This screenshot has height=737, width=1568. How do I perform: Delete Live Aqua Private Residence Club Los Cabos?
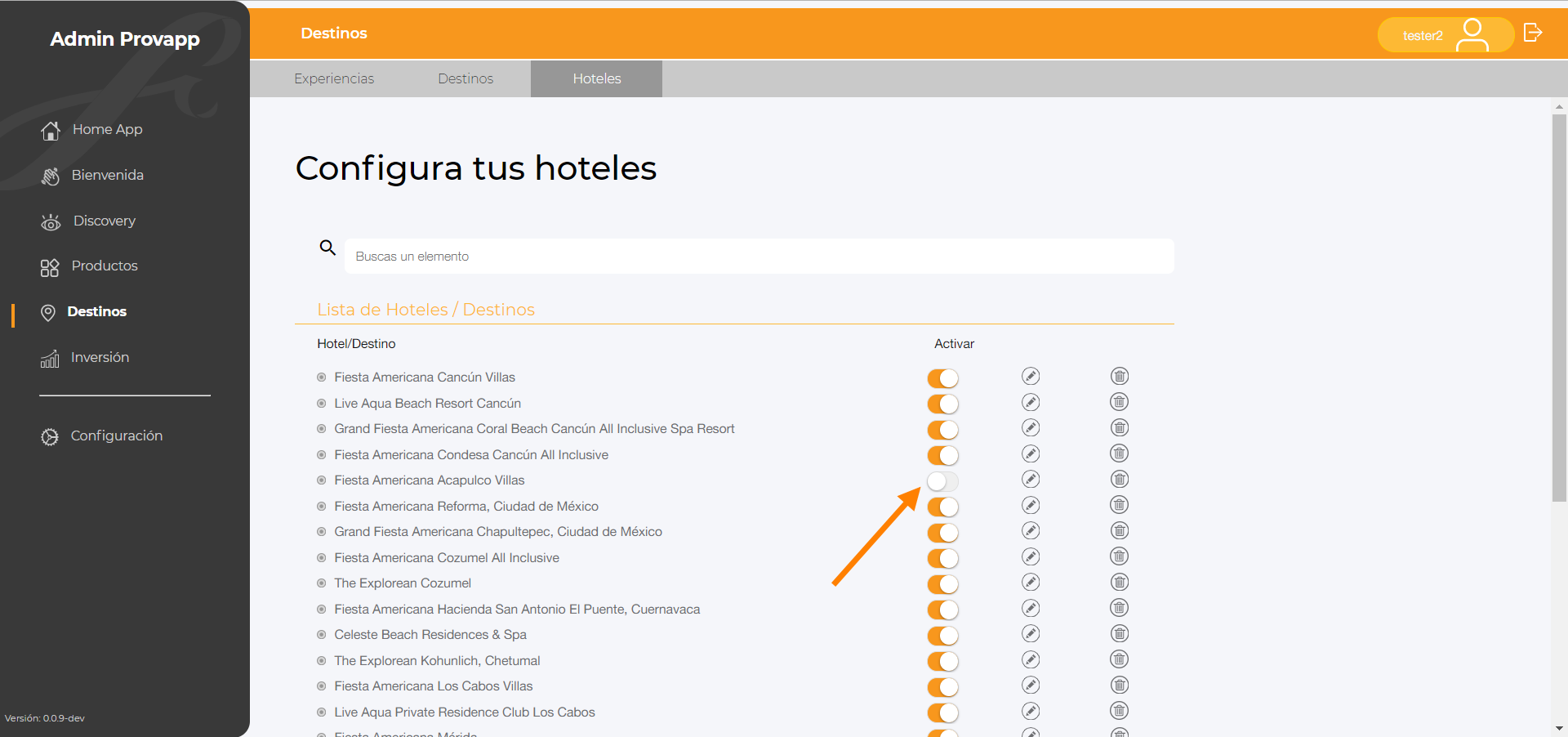1120,711
